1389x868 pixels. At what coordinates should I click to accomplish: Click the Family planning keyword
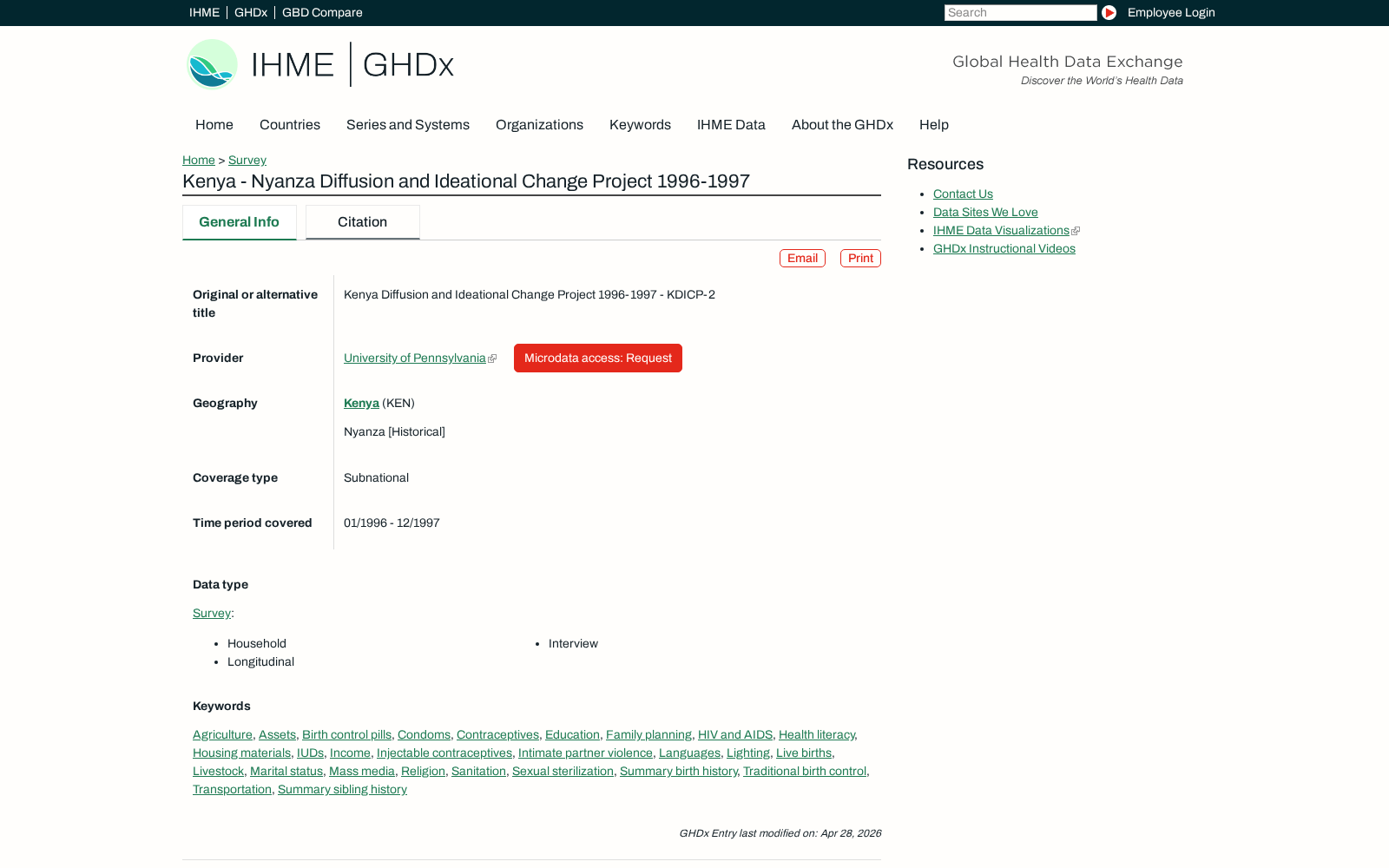[648, 734]
